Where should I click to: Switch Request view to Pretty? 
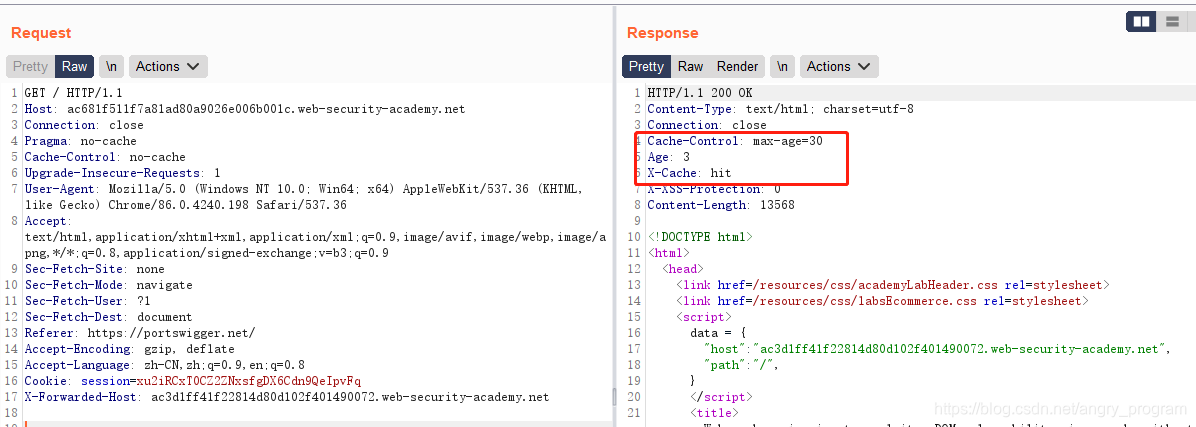click(31, 66)
